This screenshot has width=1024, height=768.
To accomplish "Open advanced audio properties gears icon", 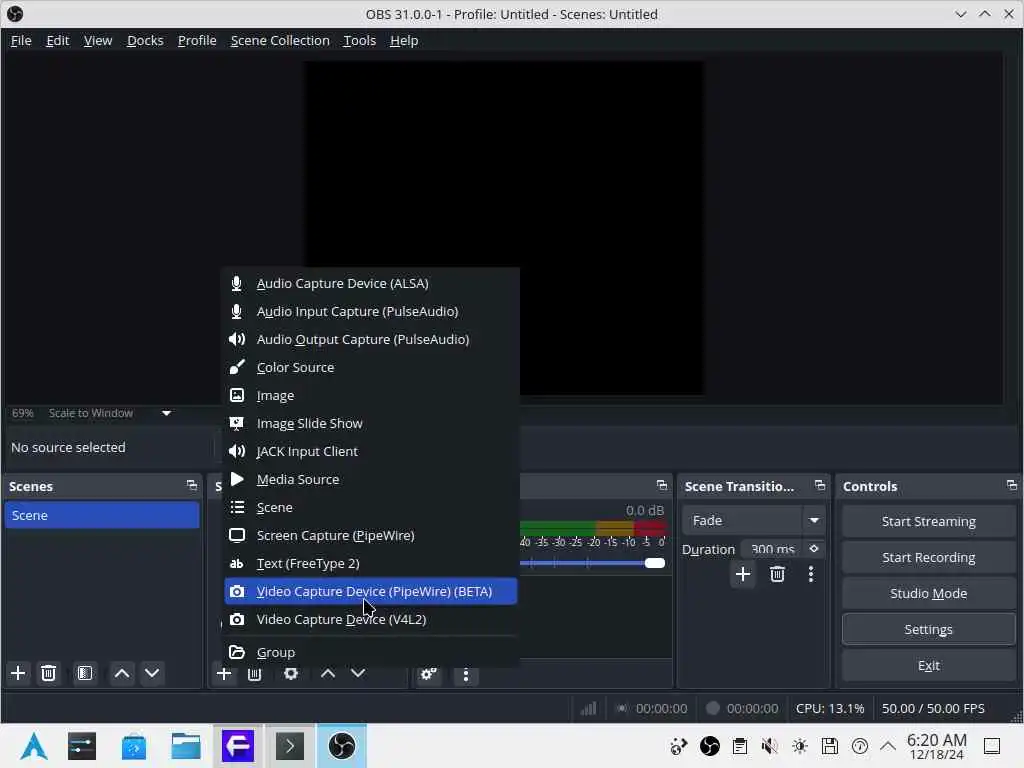I will [x=428, y=674].
